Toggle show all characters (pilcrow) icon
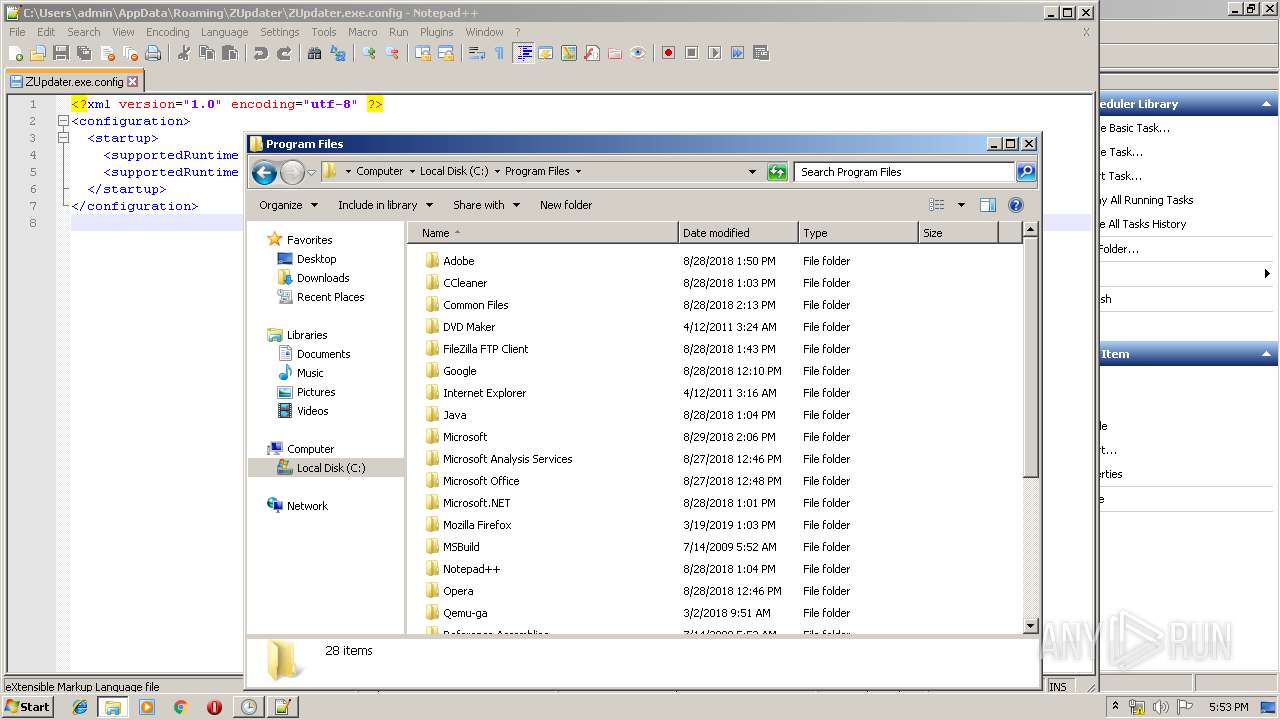Viewport: 1280px width, 720px height. pyautogui.click(x=499, y=53)
